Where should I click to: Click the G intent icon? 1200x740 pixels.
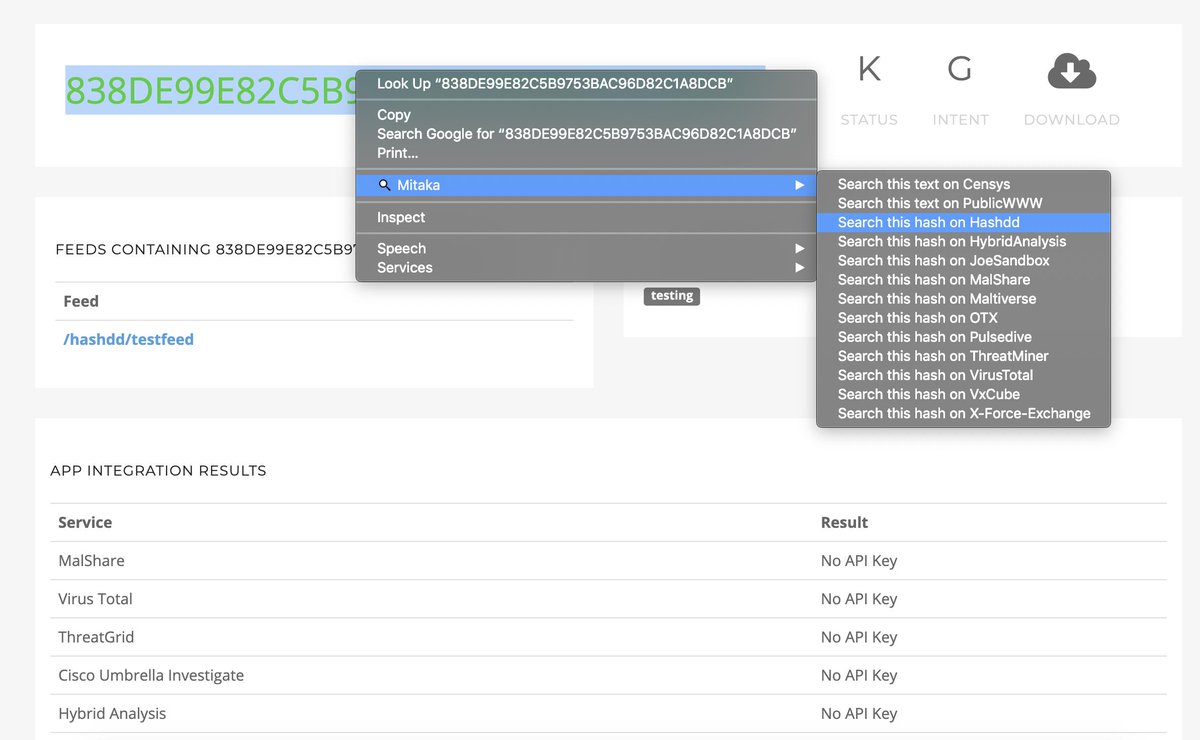(959, 69)
